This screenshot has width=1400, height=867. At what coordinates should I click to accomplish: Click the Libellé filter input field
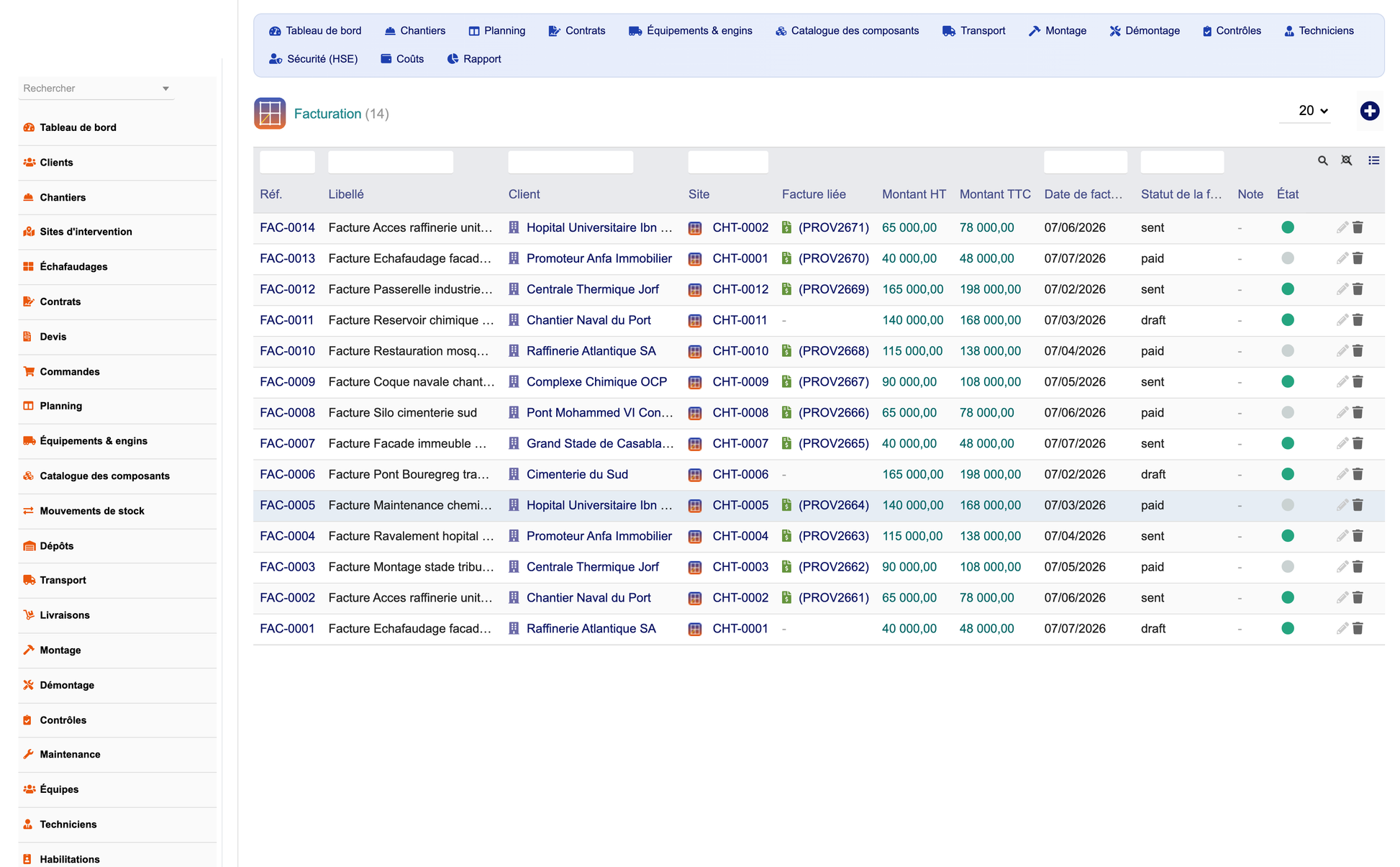pyautogui.click(x=391, y=162)
